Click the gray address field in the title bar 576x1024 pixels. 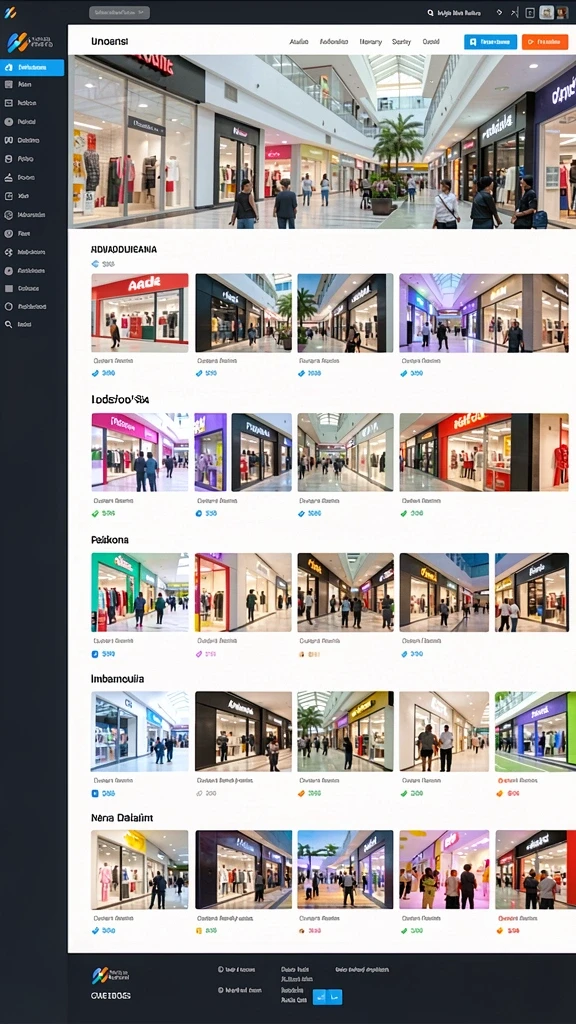(x=120, y=12)
